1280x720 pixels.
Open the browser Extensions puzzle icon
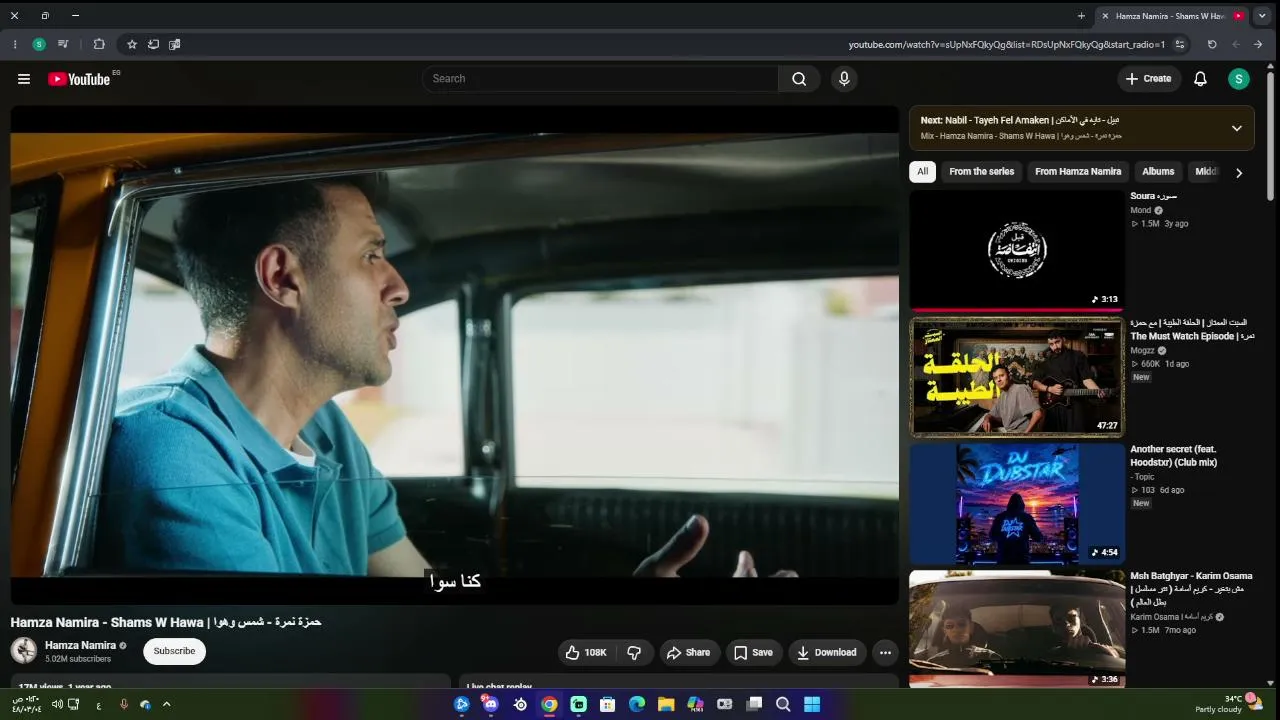[99, 44]
